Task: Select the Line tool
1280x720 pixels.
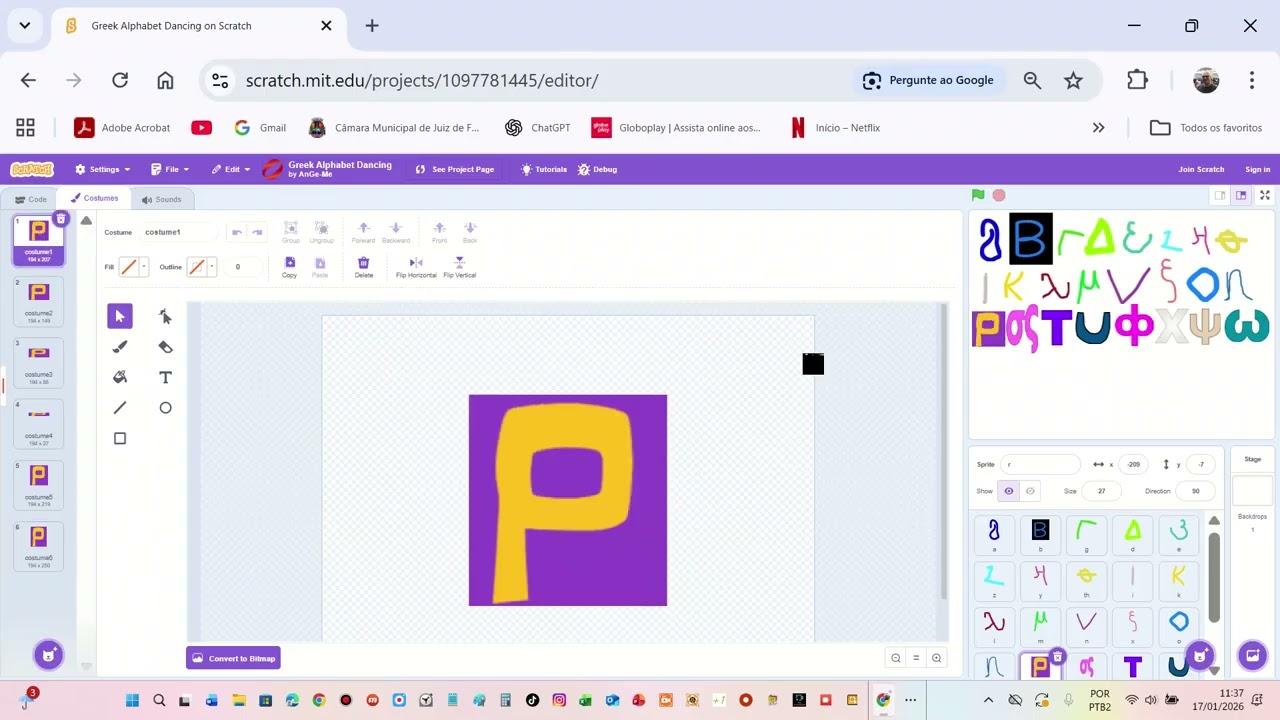Action: 120,408
